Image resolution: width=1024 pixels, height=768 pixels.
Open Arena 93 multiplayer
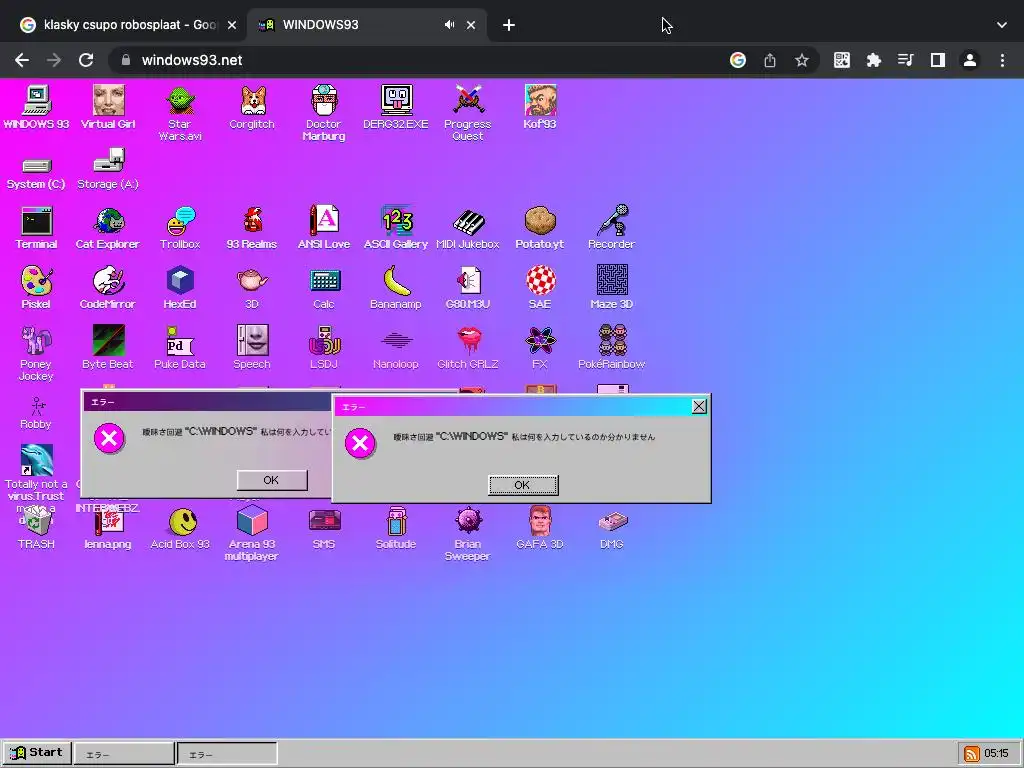coord(252,534)
